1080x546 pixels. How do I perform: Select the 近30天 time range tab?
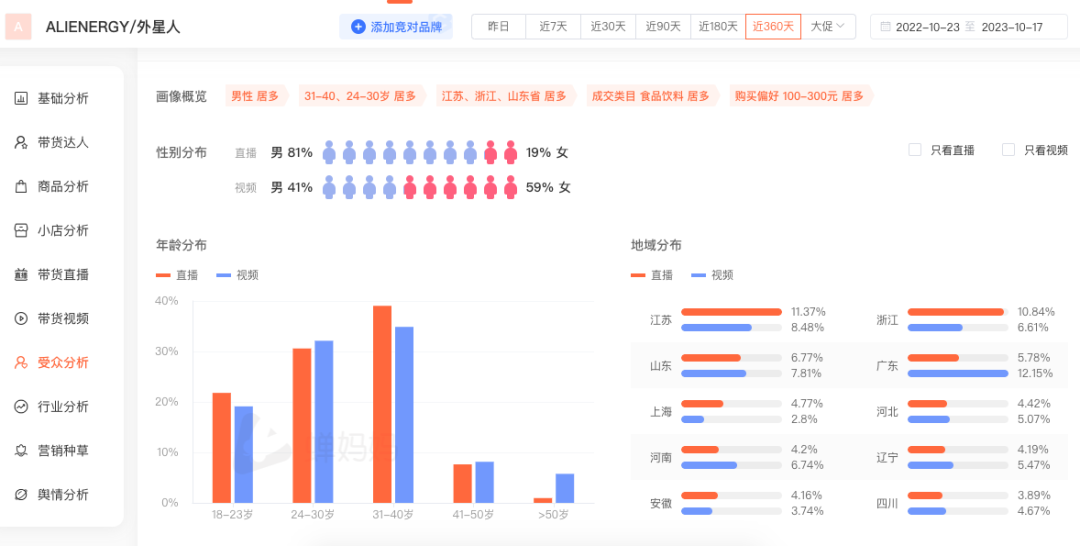(x=607, y=27)
